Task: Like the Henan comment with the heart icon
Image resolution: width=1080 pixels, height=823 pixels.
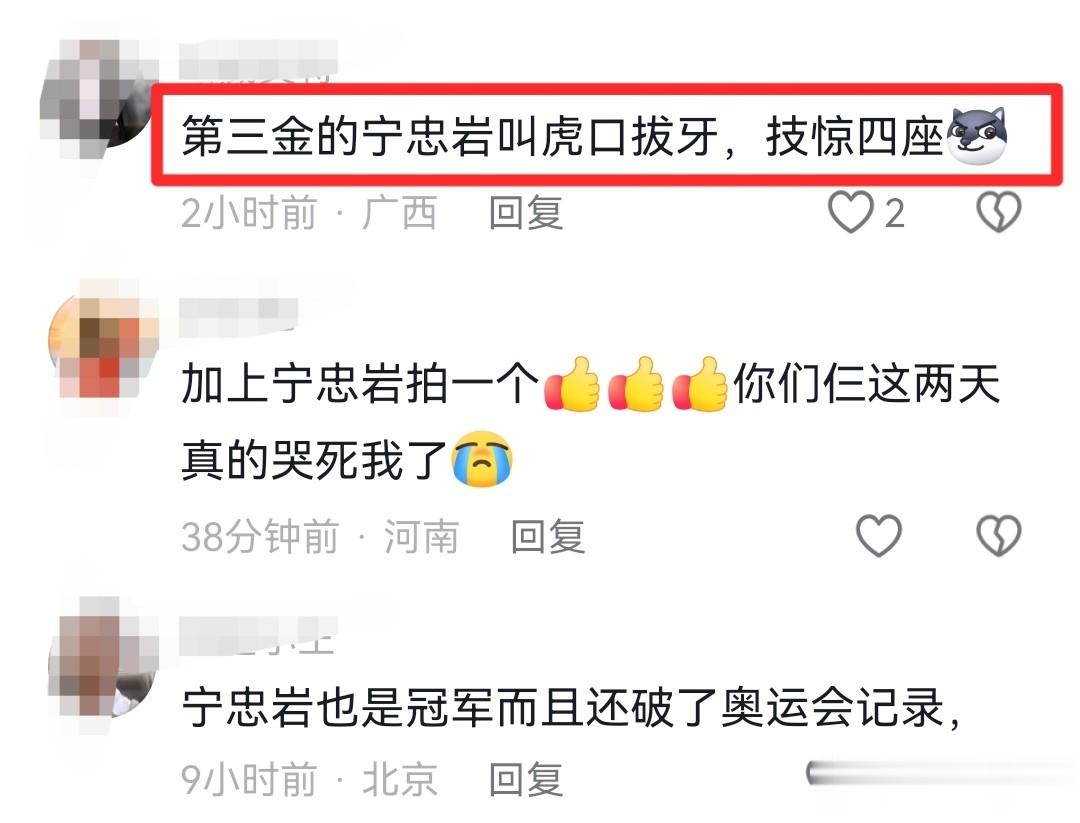Action: click(x=878, y=535)
